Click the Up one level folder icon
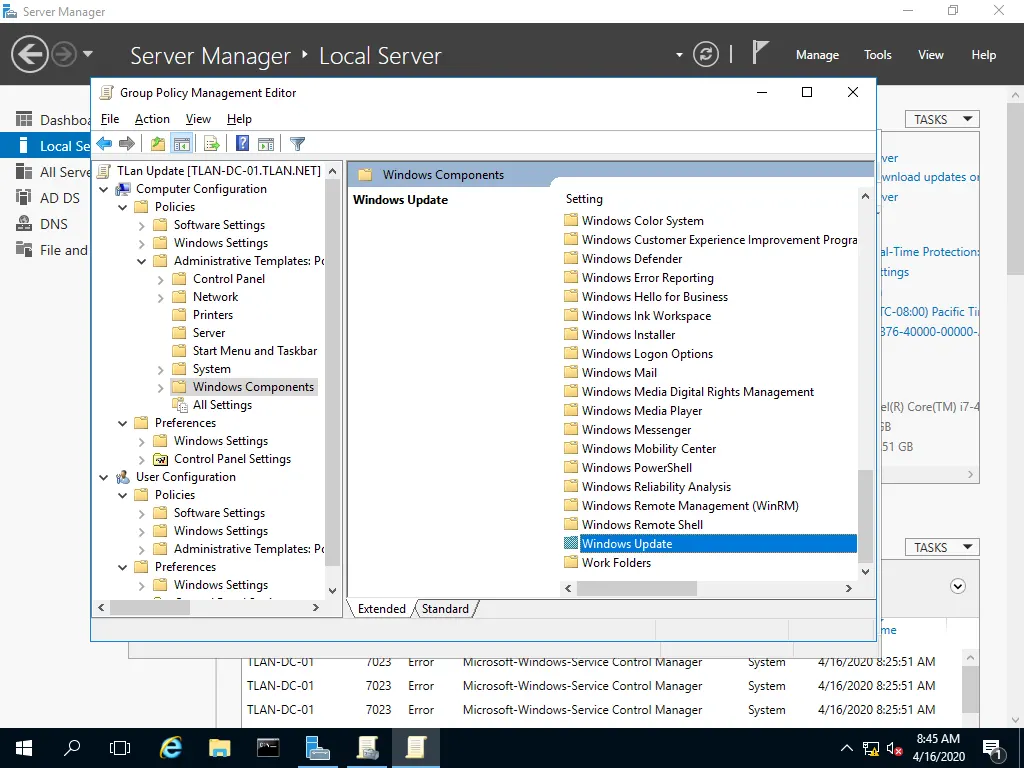This screenshot has height=768, width=1024. (157, 144)
